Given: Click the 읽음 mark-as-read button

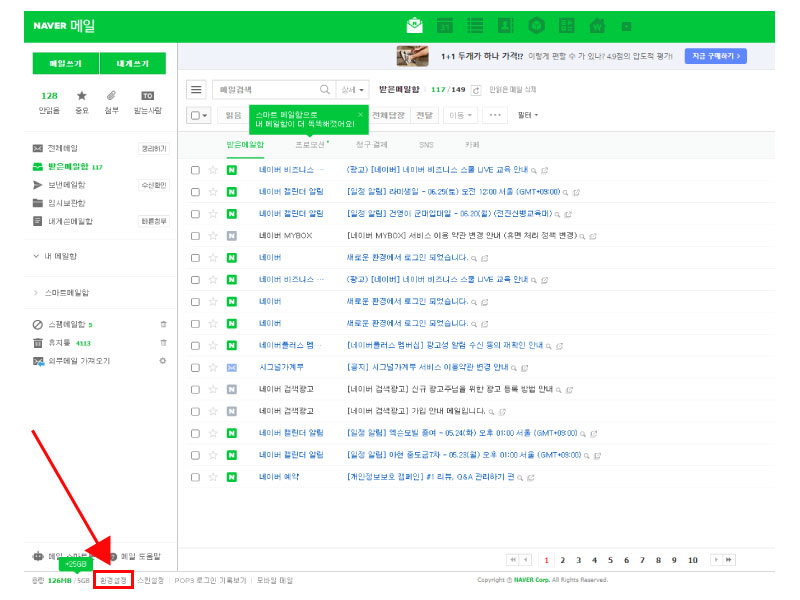Looking at the screenshot, I should [233, 115].
